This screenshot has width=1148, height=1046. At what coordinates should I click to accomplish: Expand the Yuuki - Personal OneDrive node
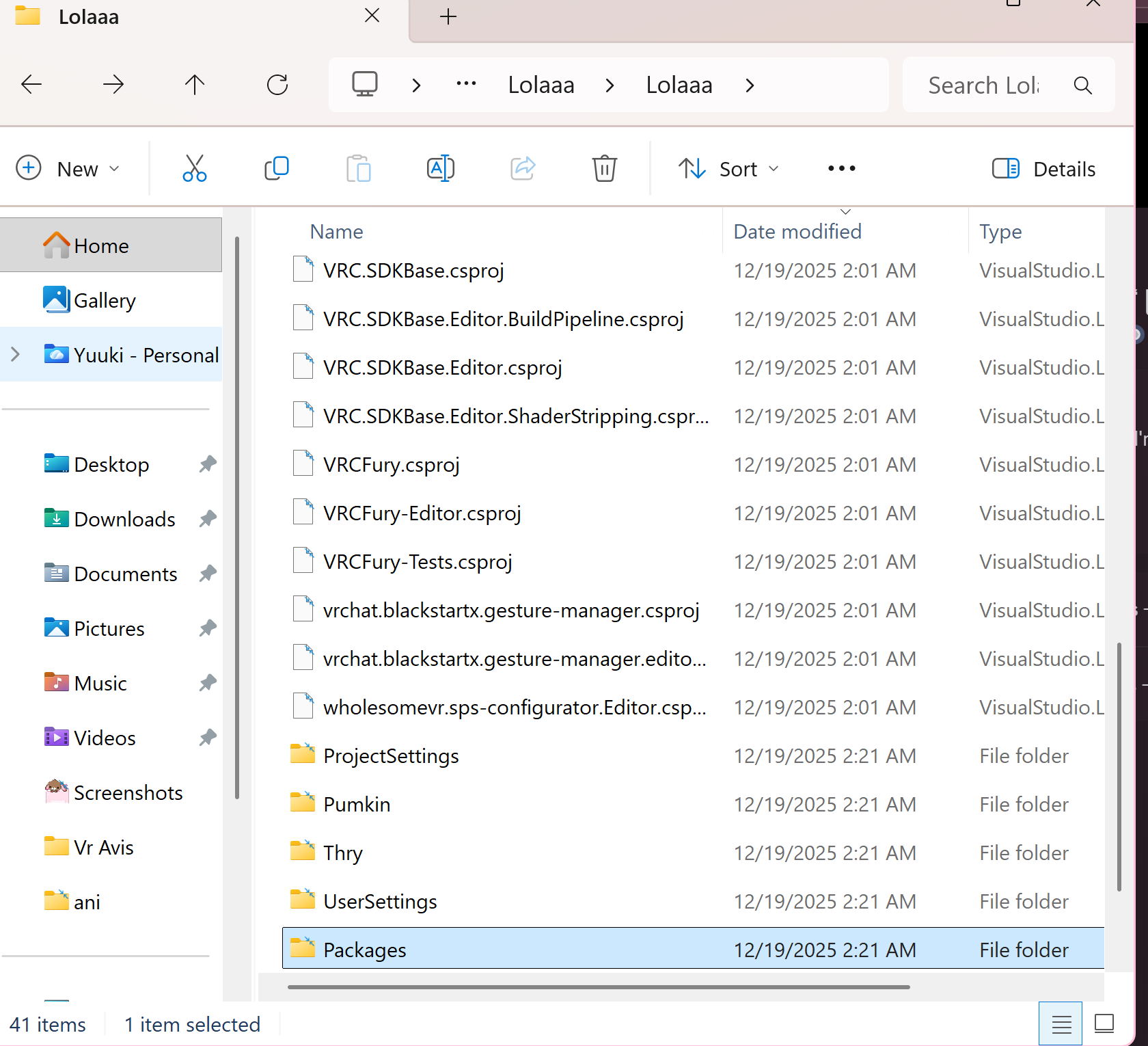[x=16, y=354]
